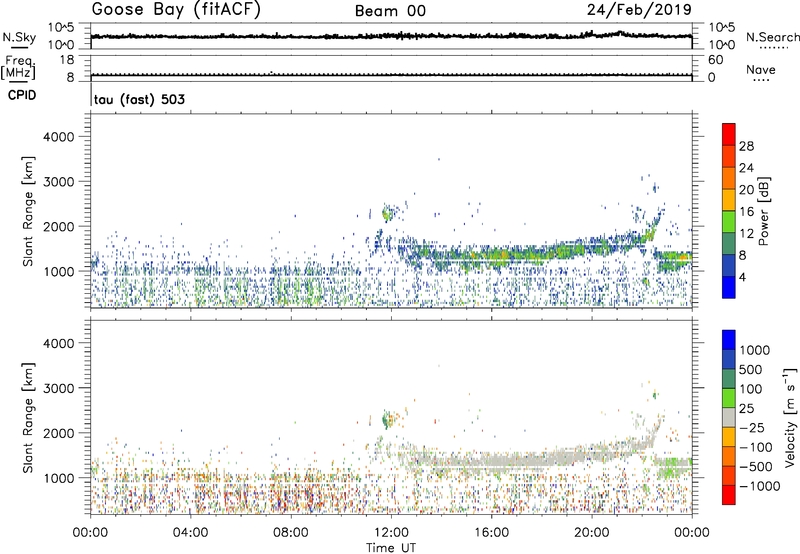Click the 'N.Sky' legend label
This screenshot has width=800, height=554.
click(x=19, y=37)
